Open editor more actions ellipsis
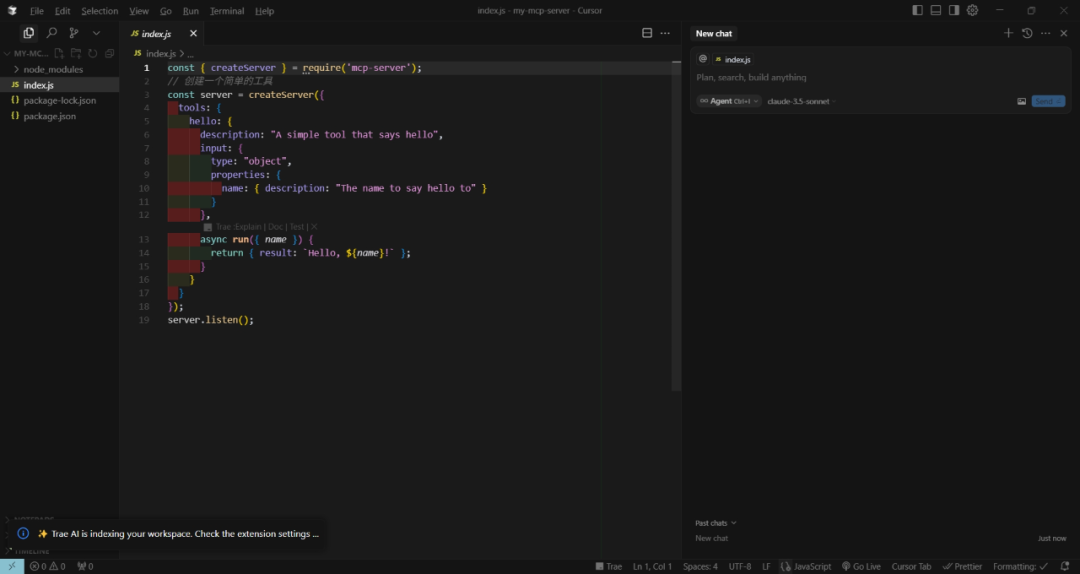This screenshot has width=1080, height=574. 665,33
